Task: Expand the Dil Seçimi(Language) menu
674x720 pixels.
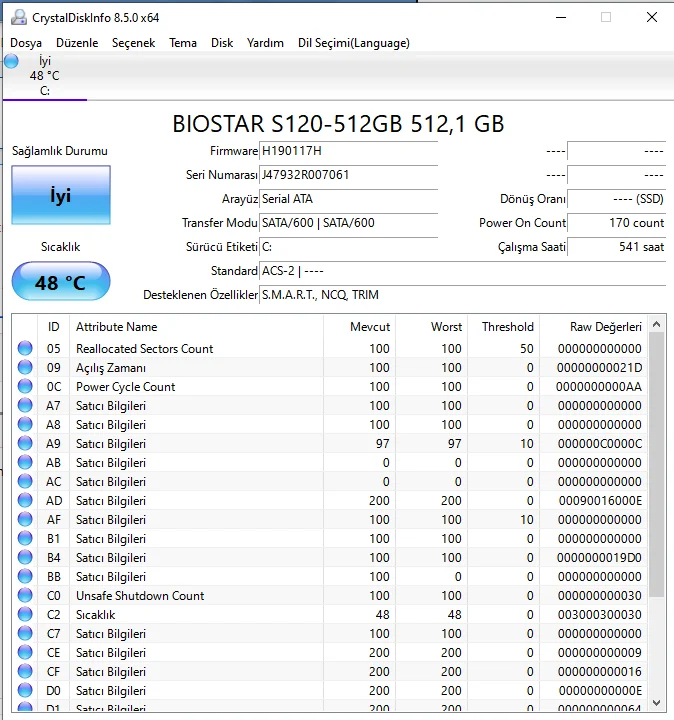Action: (x=353, y=43)
